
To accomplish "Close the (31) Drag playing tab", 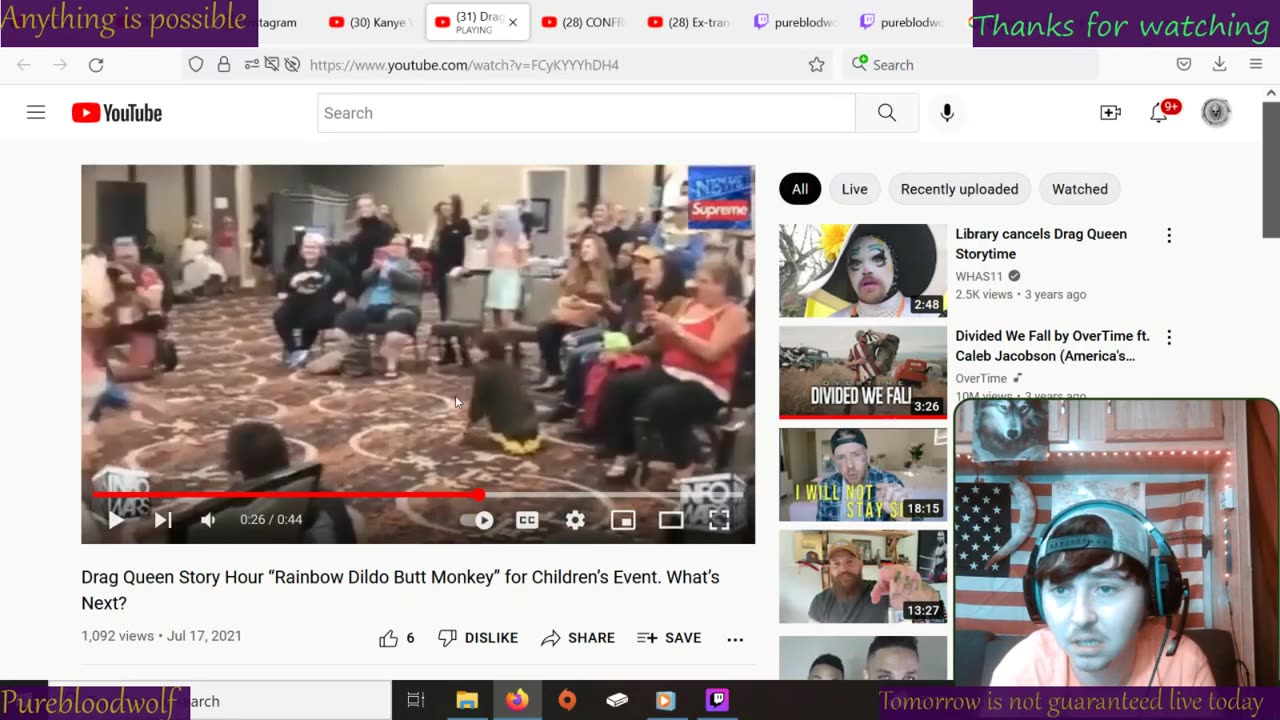I will (513, 22).
